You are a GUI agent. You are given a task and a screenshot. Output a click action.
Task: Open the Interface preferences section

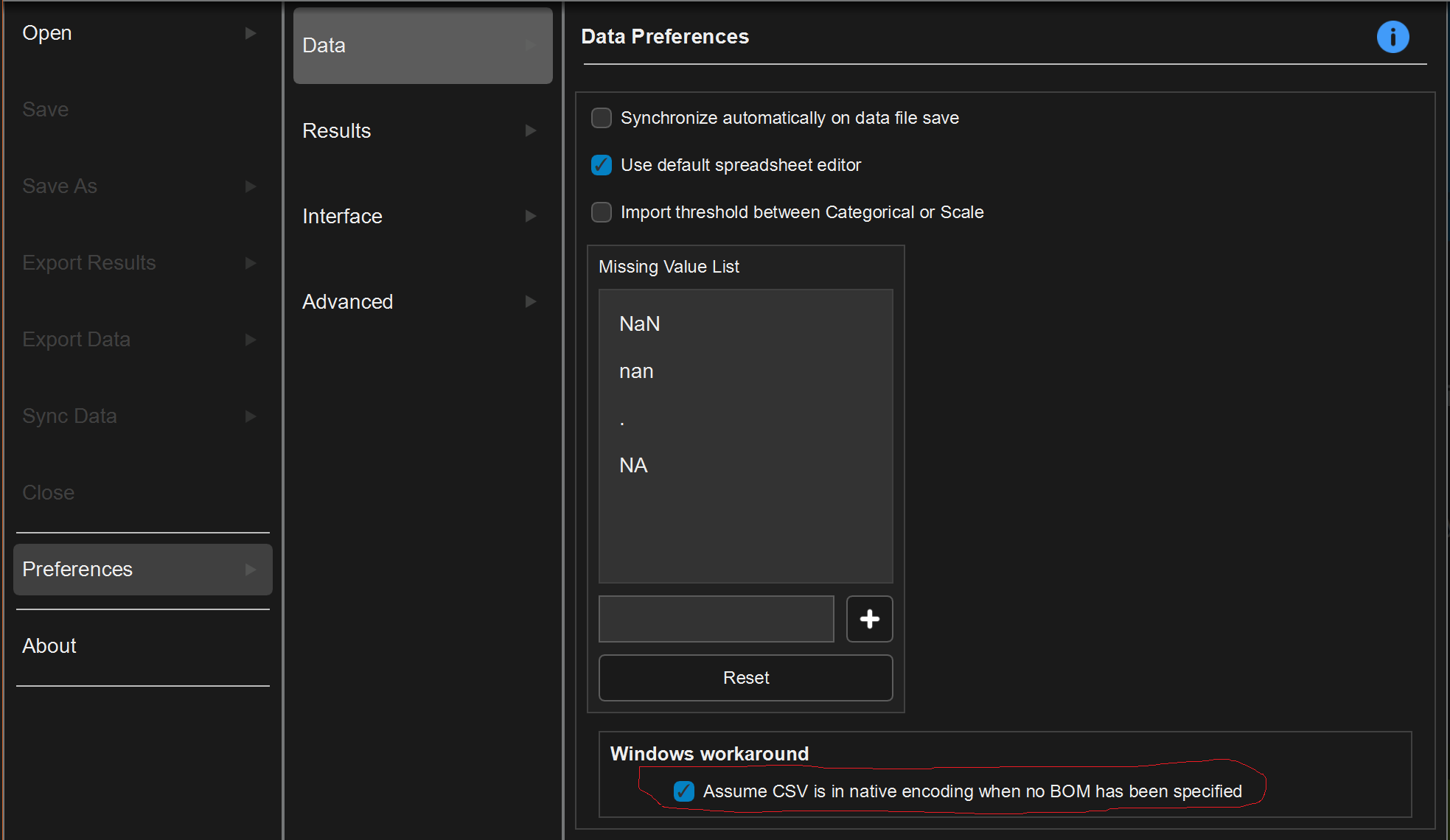point(342,217)
